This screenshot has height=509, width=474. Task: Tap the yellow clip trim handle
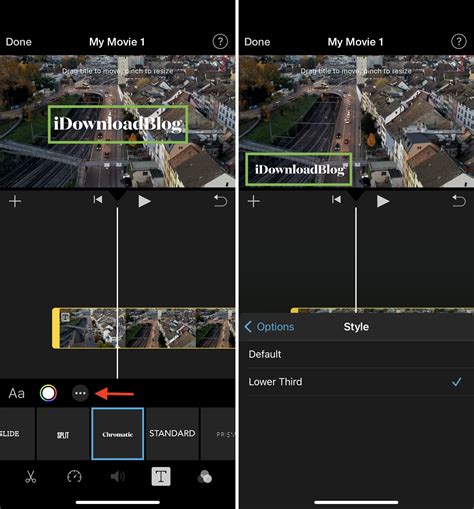(56, 328)
